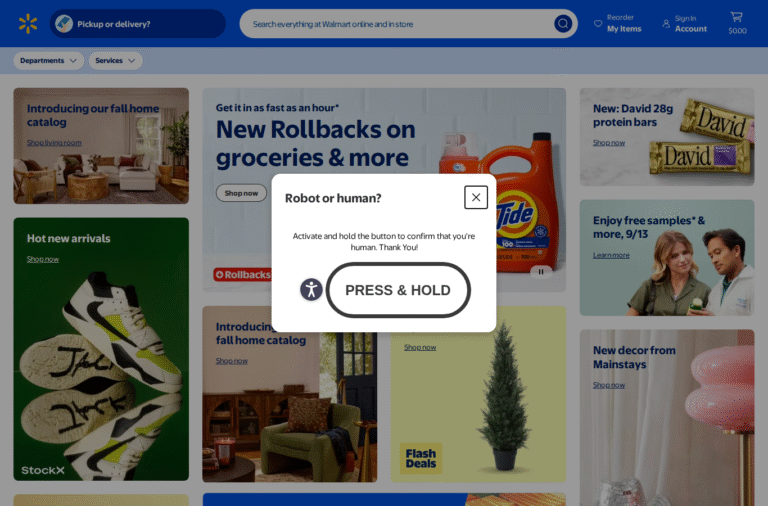The width and height of the screenshot is (768, 506).
Task: Click Shop now for David protein bars
Action: pyautogui.click(x=609, y=143)
